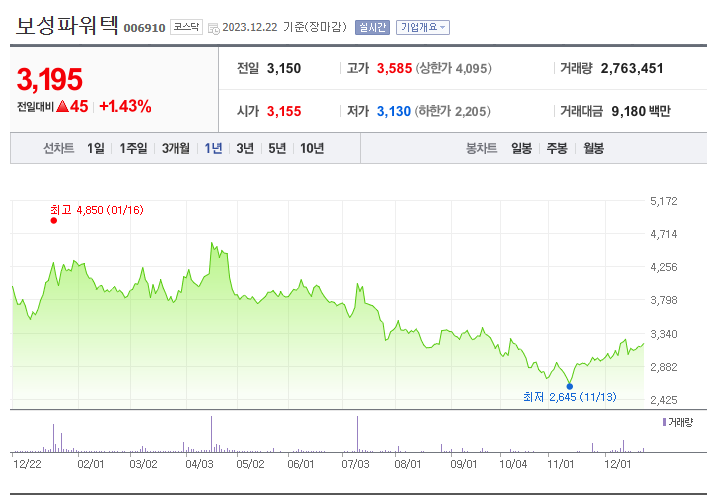The image size is (707, 495).
Task: Click the 실시간 real-time button
Action: pos(372,27)
